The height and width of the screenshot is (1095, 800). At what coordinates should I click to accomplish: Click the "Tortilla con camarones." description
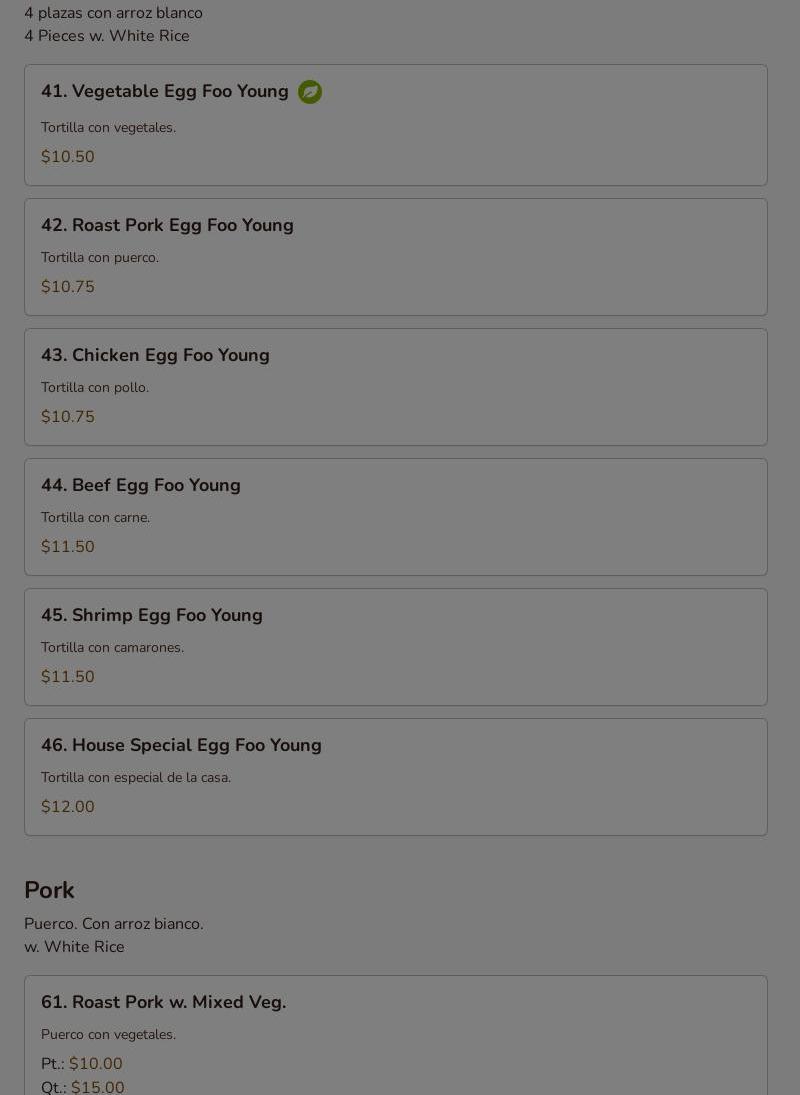coord(112,648)
